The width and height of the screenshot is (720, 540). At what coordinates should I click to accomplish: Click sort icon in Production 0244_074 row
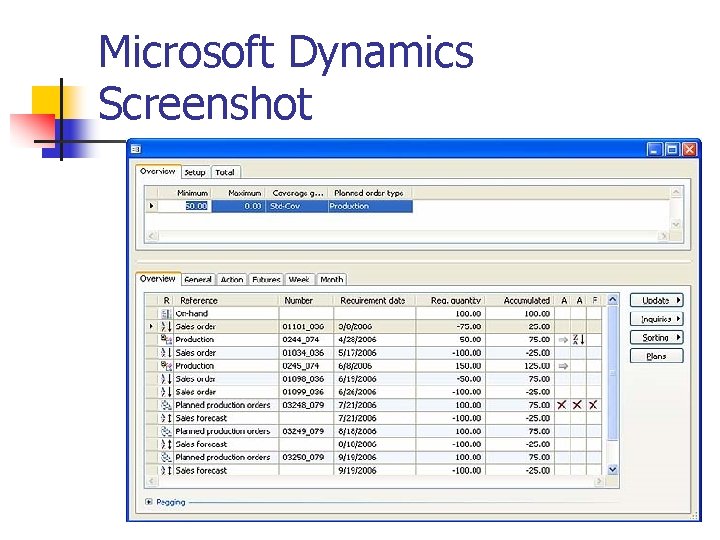coord(579,340)
